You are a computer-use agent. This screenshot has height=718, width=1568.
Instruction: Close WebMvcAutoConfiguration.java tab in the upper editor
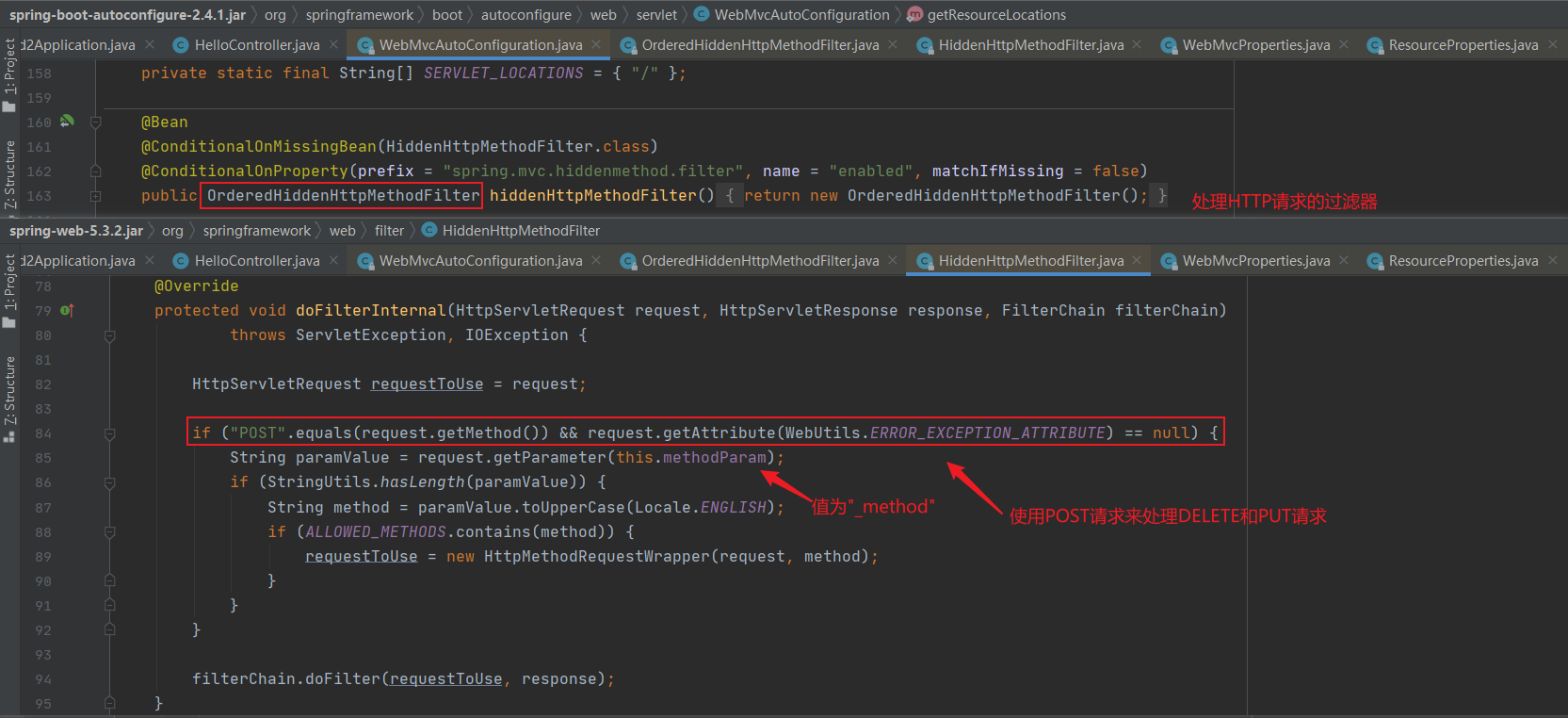[x=596, y=44]
